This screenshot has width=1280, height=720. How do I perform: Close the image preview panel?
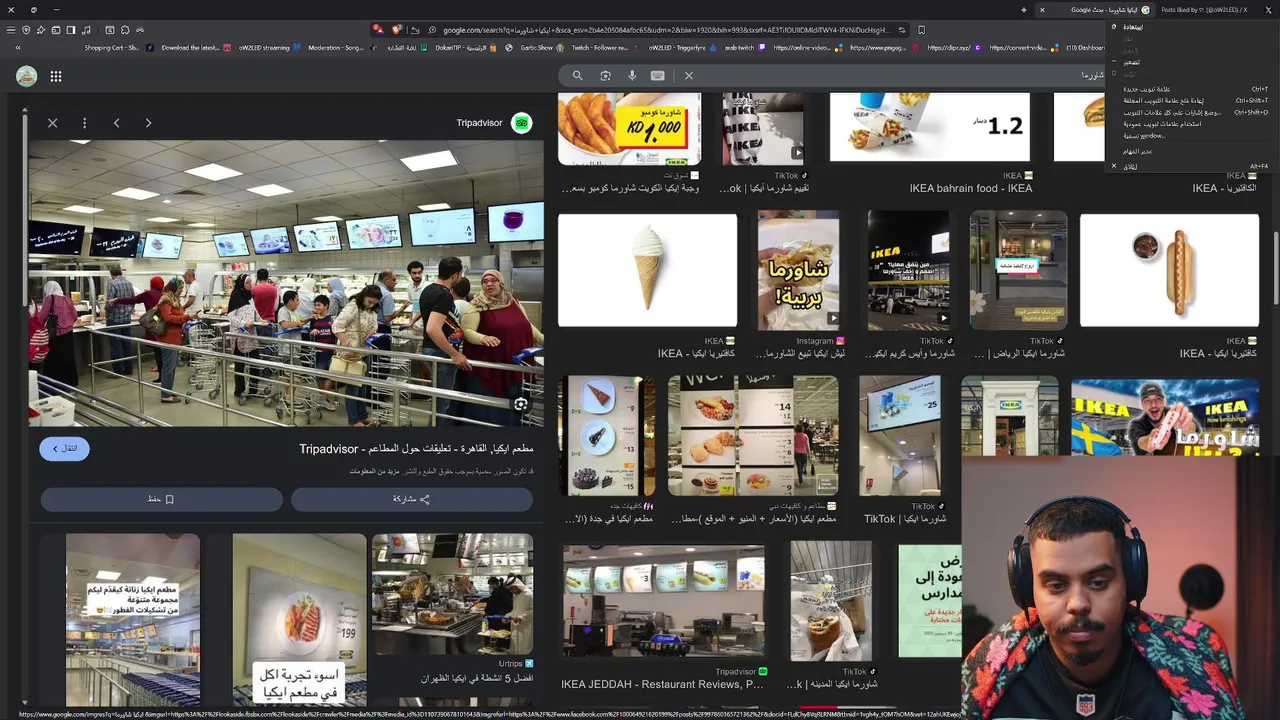click(x=52, y=123)
